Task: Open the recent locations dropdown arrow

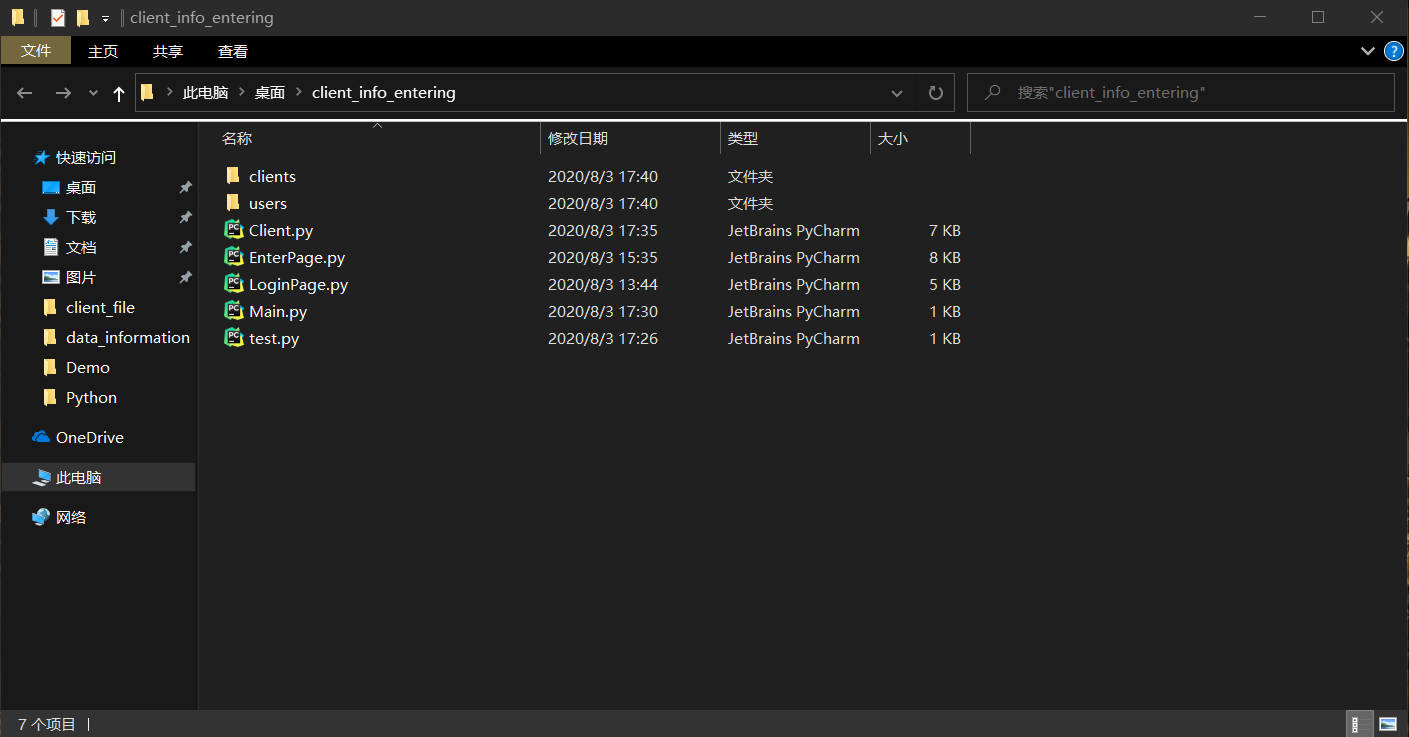Action: (94, 93)
